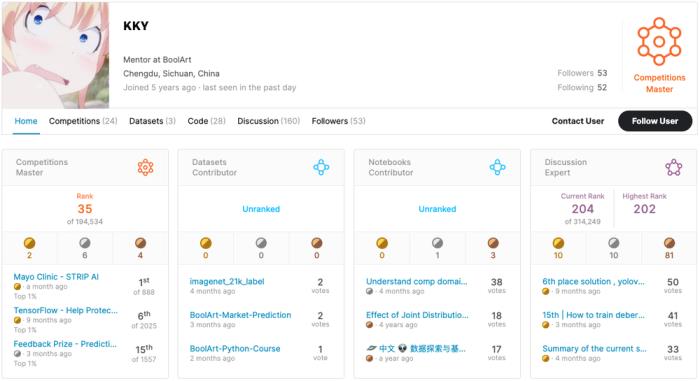Click the KKY profile avatar image

click(55, 55)
